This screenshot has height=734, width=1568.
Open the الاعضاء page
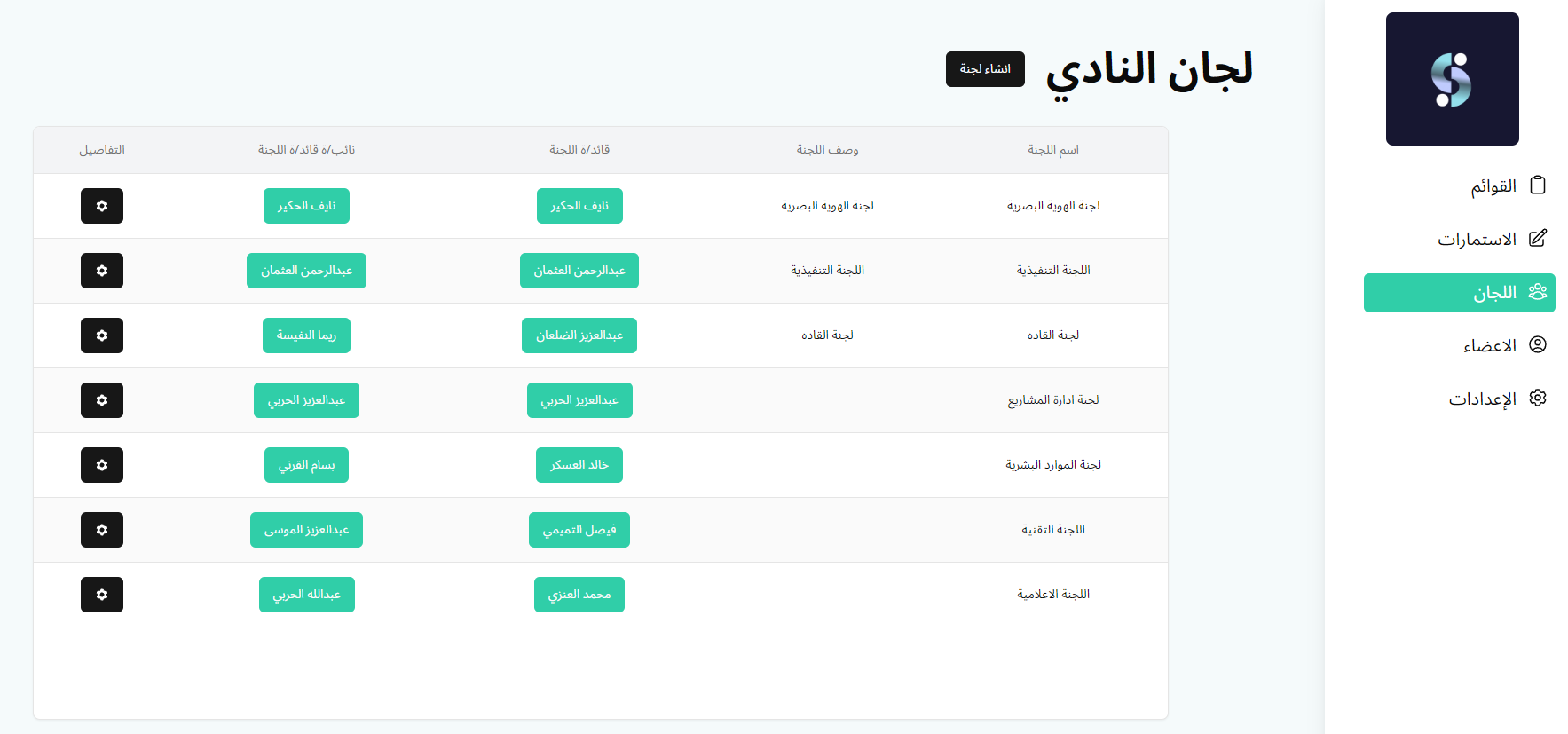coord(1460,346)
